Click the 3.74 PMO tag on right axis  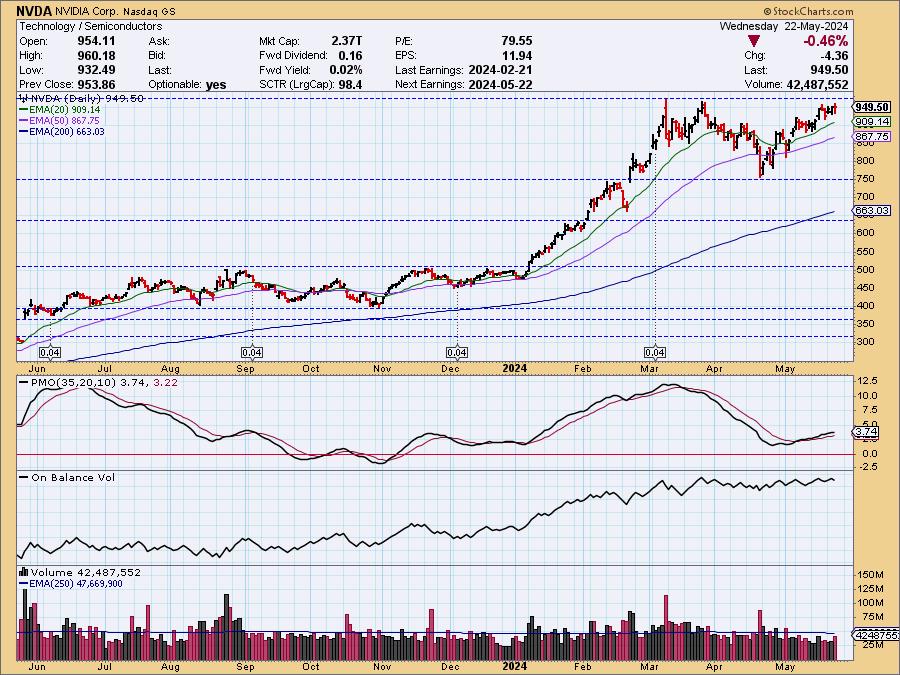867,432
